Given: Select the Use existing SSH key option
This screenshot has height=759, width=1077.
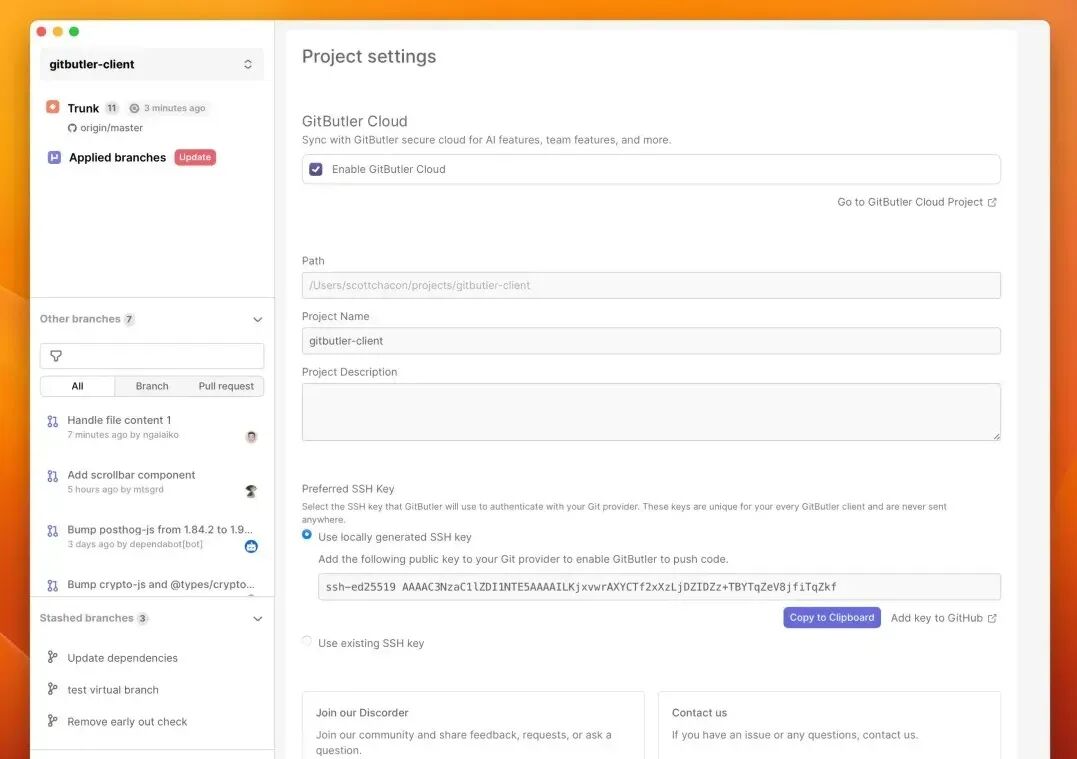Looking at the screenshot, I should coord(307,642).
